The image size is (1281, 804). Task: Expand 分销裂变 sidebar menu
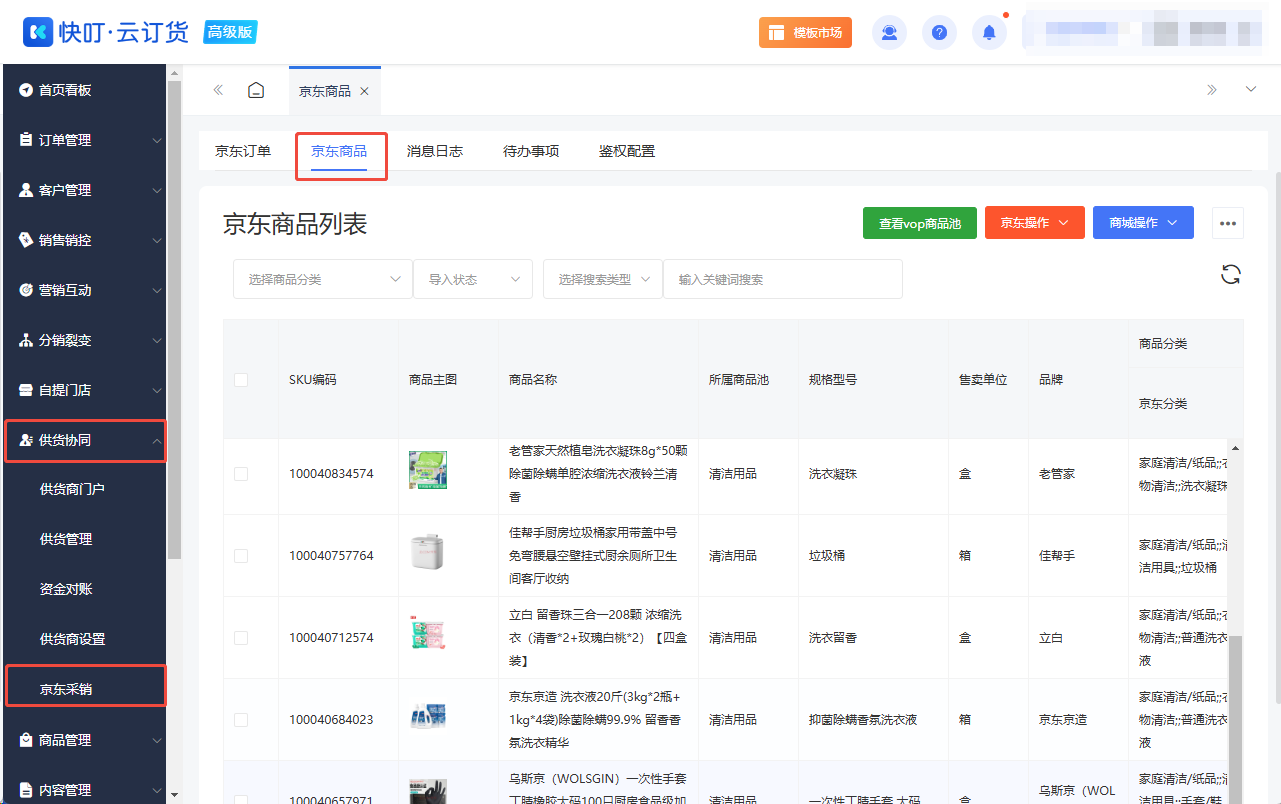[x=83, y=340]
